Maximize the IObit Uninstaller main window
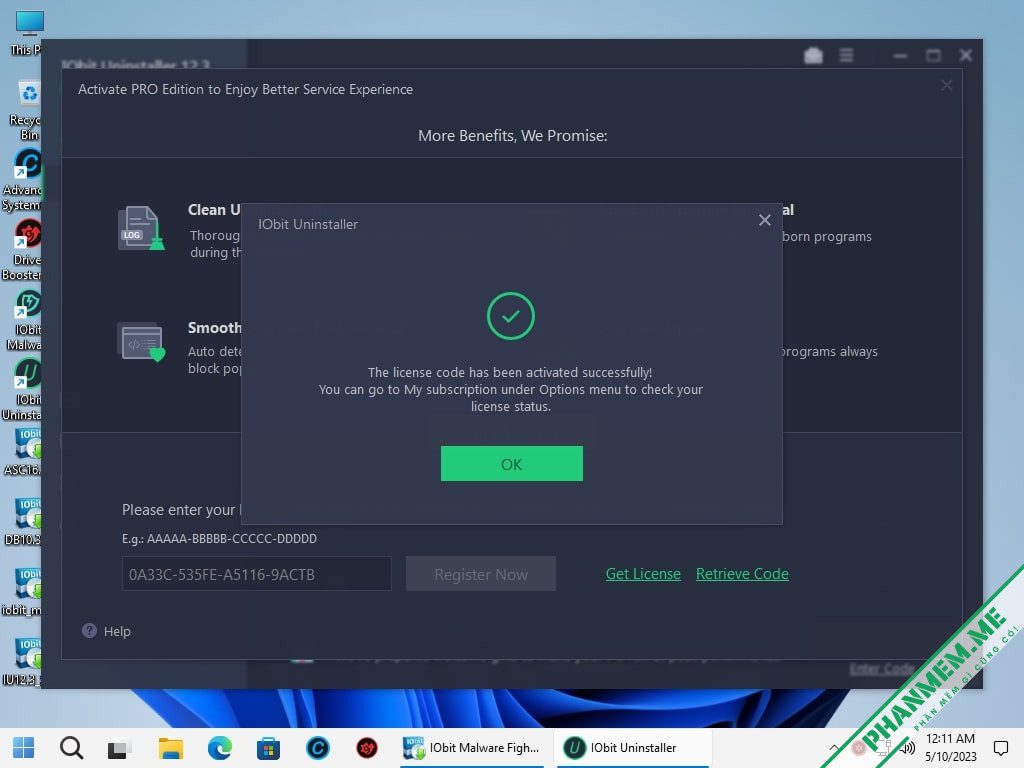Screen dimensions: 1024x768 click(934, 56)
